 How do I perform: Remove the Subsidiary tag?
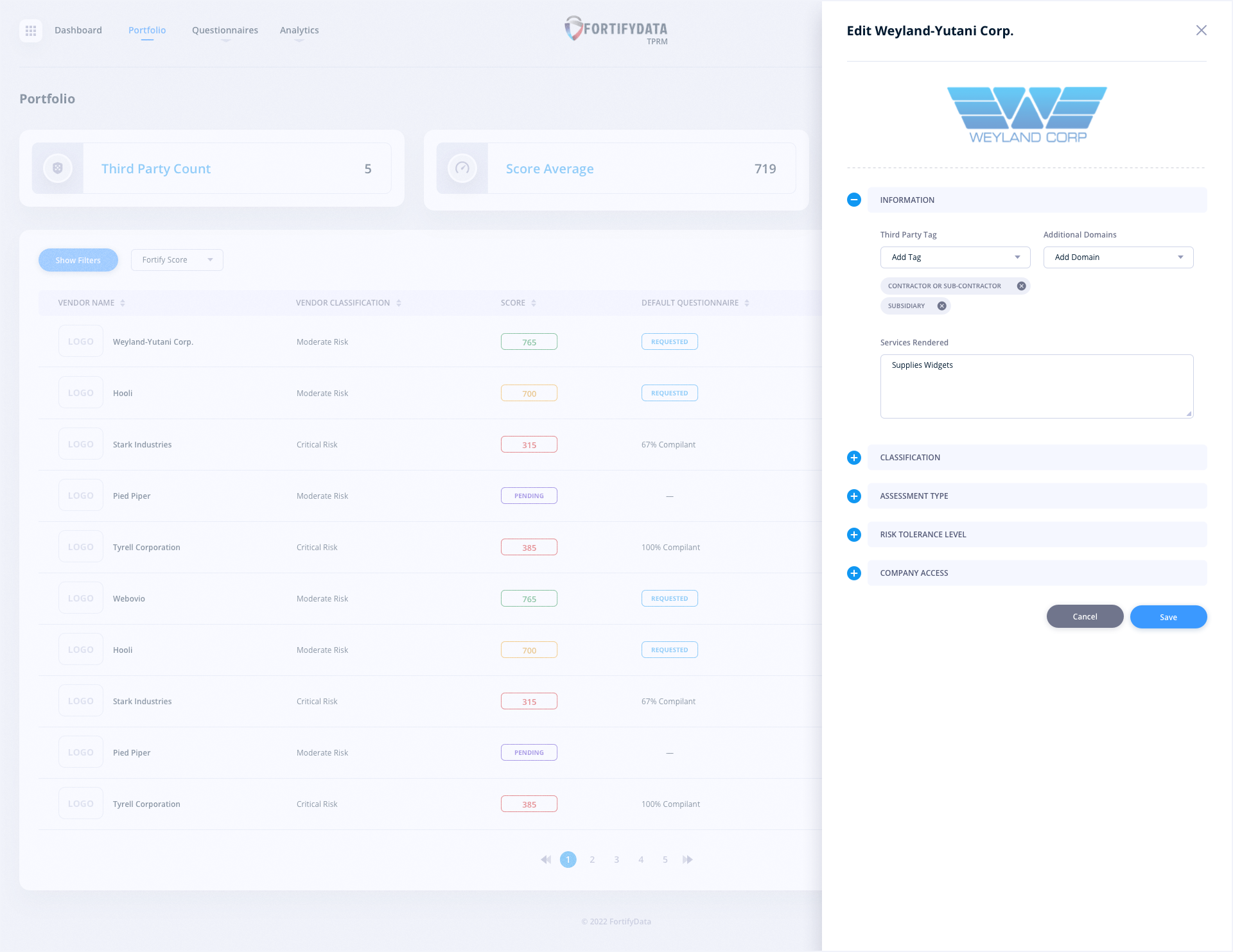(941, 306)
